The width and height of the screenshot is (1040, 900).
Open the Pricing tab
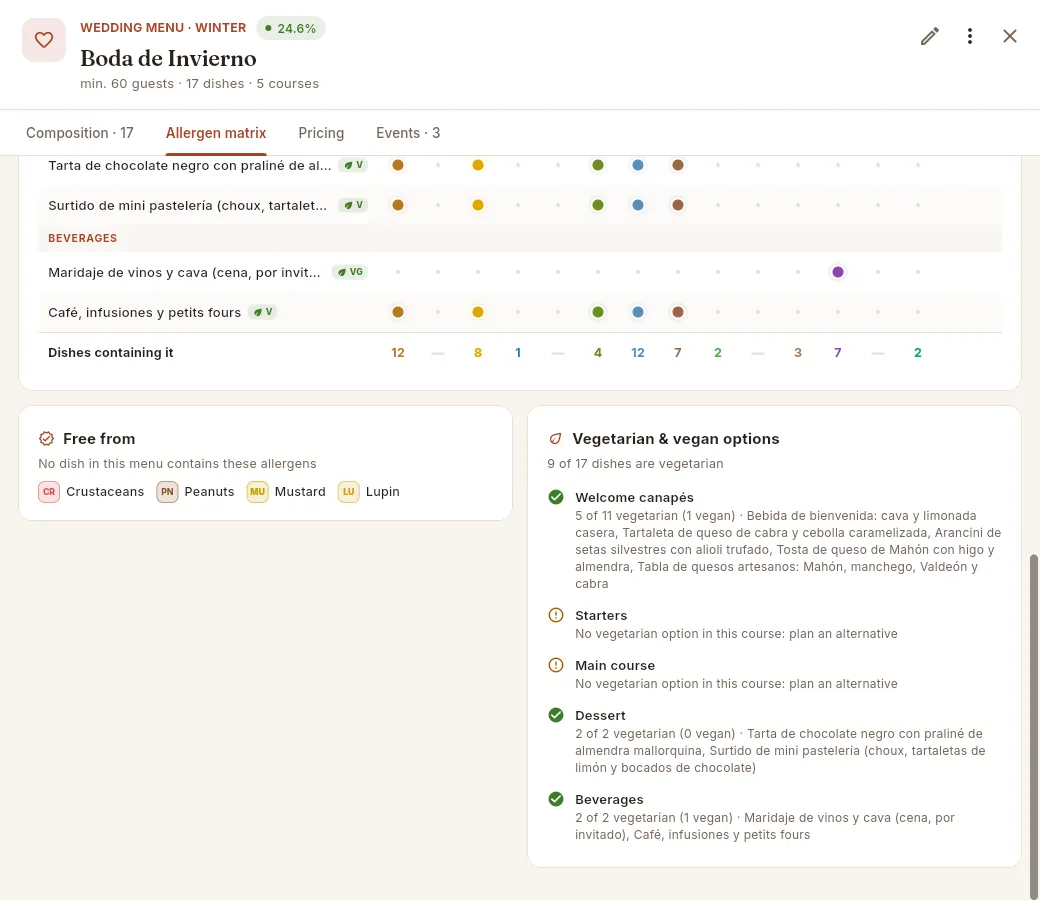point(321,133)
